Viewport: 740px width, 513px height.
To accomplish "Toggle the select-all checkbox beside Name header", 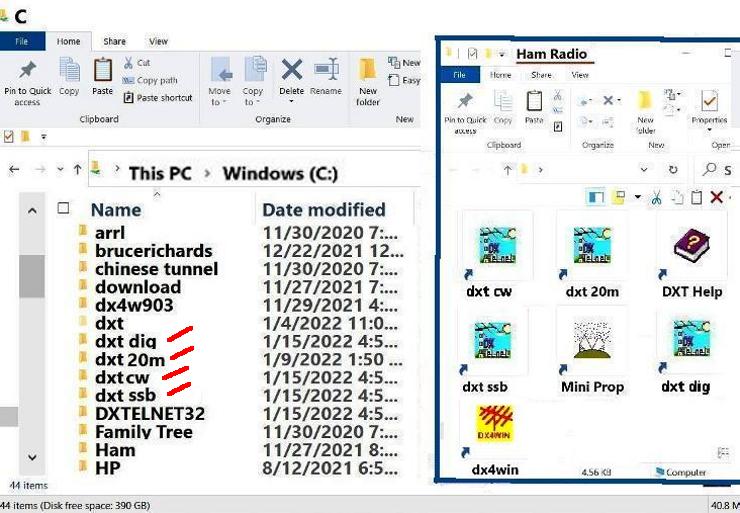I will pyautogui.click(x=63, y=208).
